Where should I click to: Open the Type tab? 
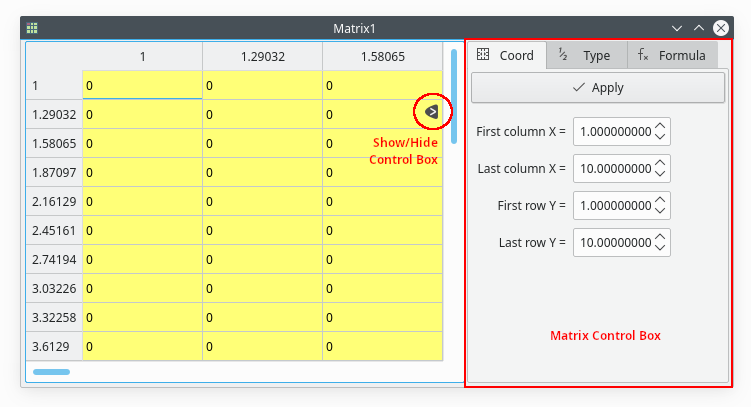tap(585, 56)
